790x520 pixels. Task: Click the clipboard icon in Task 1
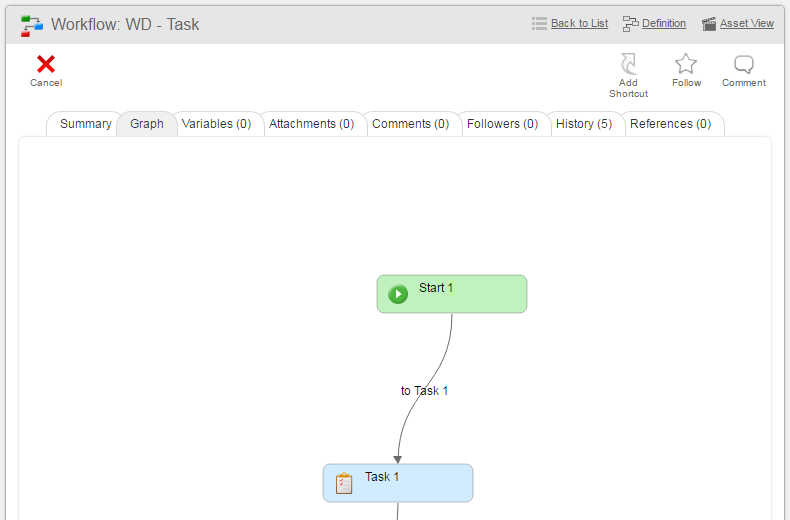344,483
